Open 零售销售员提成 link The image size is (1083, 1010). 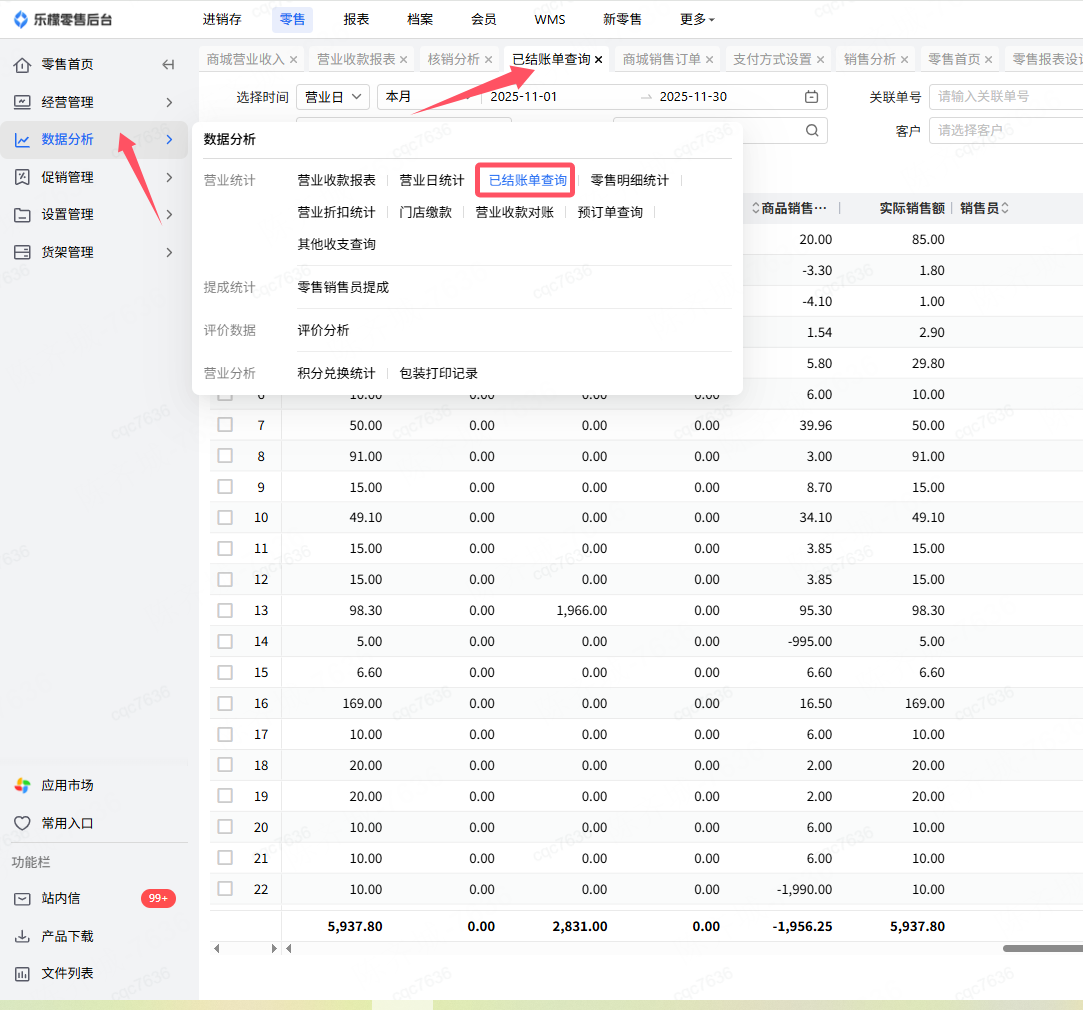click(343, 287)
